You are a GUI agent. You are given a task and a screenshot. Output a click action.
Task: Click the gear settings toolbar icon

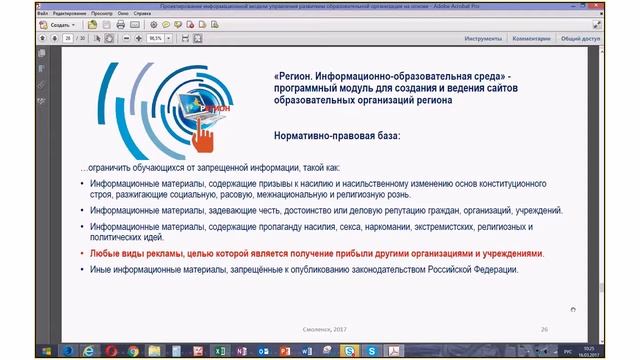(x=153, y=25)
